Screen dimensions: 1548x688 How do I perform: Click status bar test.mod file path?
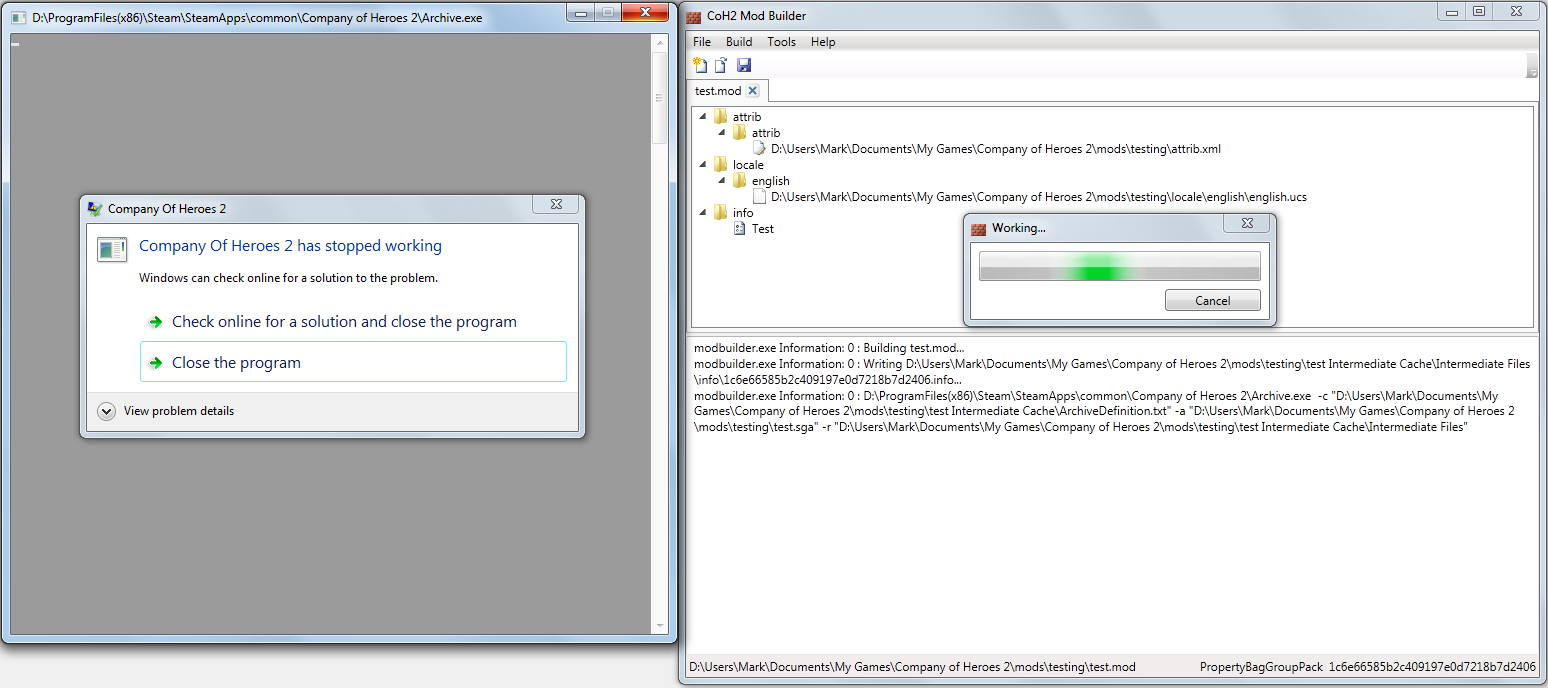point(912,667)
